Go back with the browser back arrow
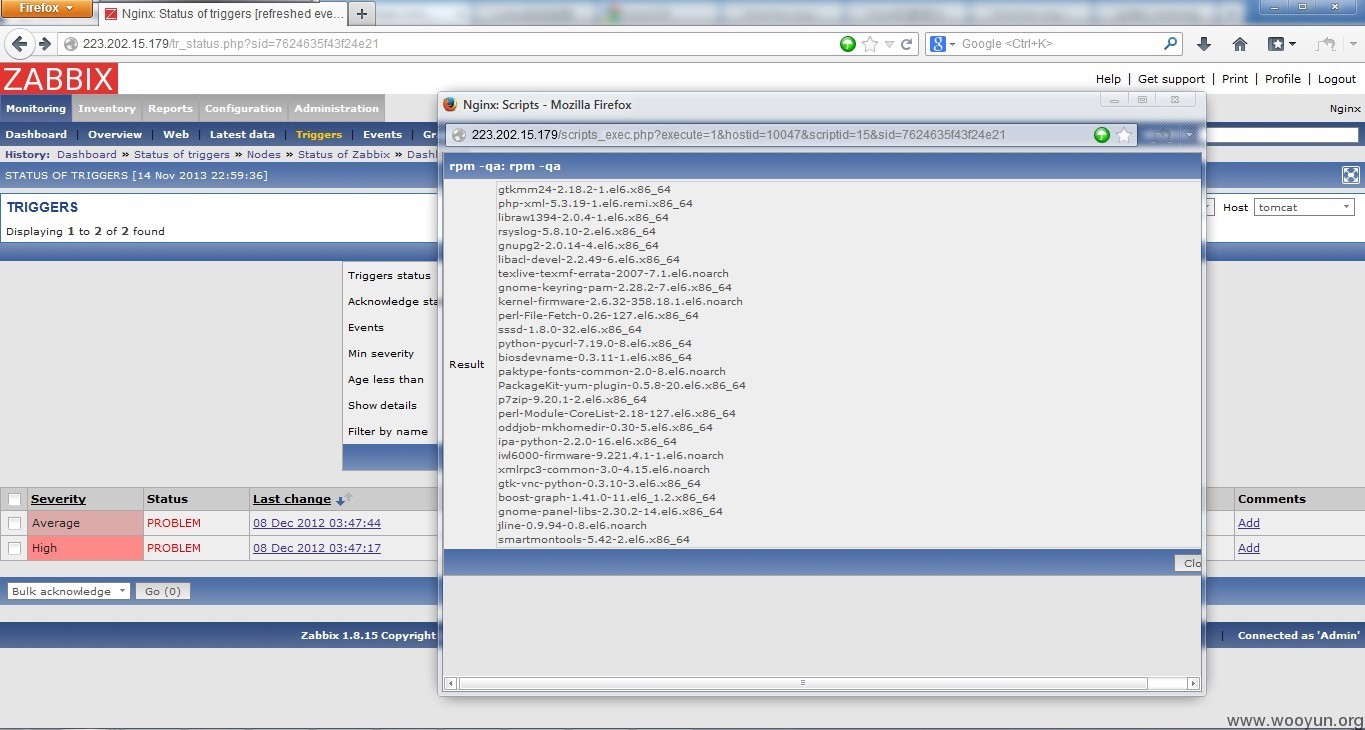This screenshot has height=730, width=1365. (20, 44)
